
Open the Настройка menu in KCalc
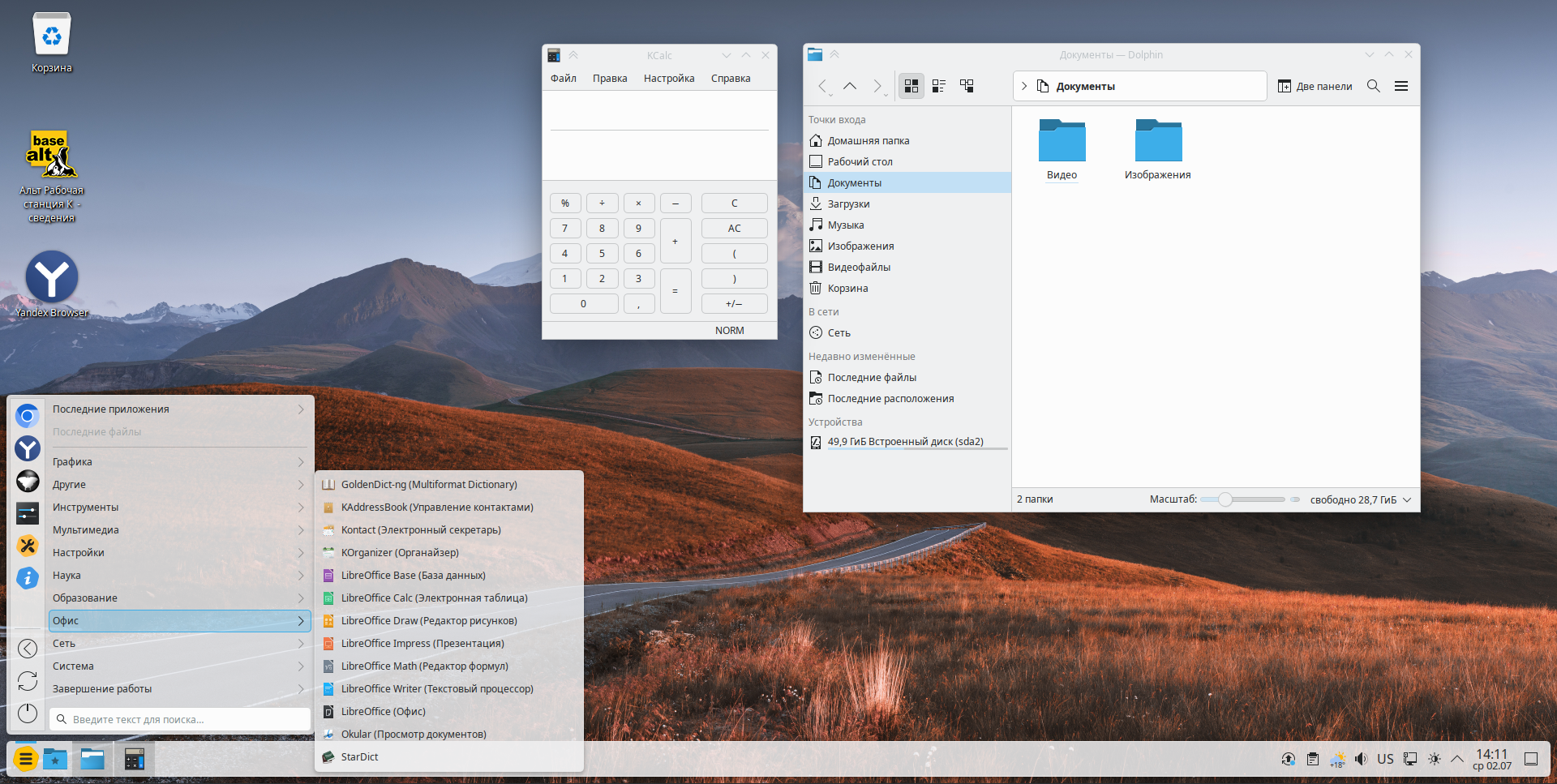click(668, 79)
